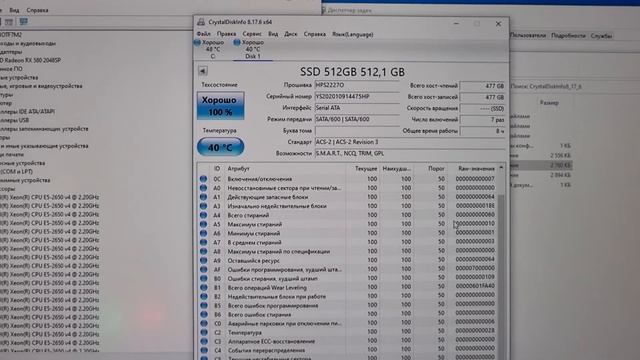Open the Подробности tab in Task Manager

[568, 36]
